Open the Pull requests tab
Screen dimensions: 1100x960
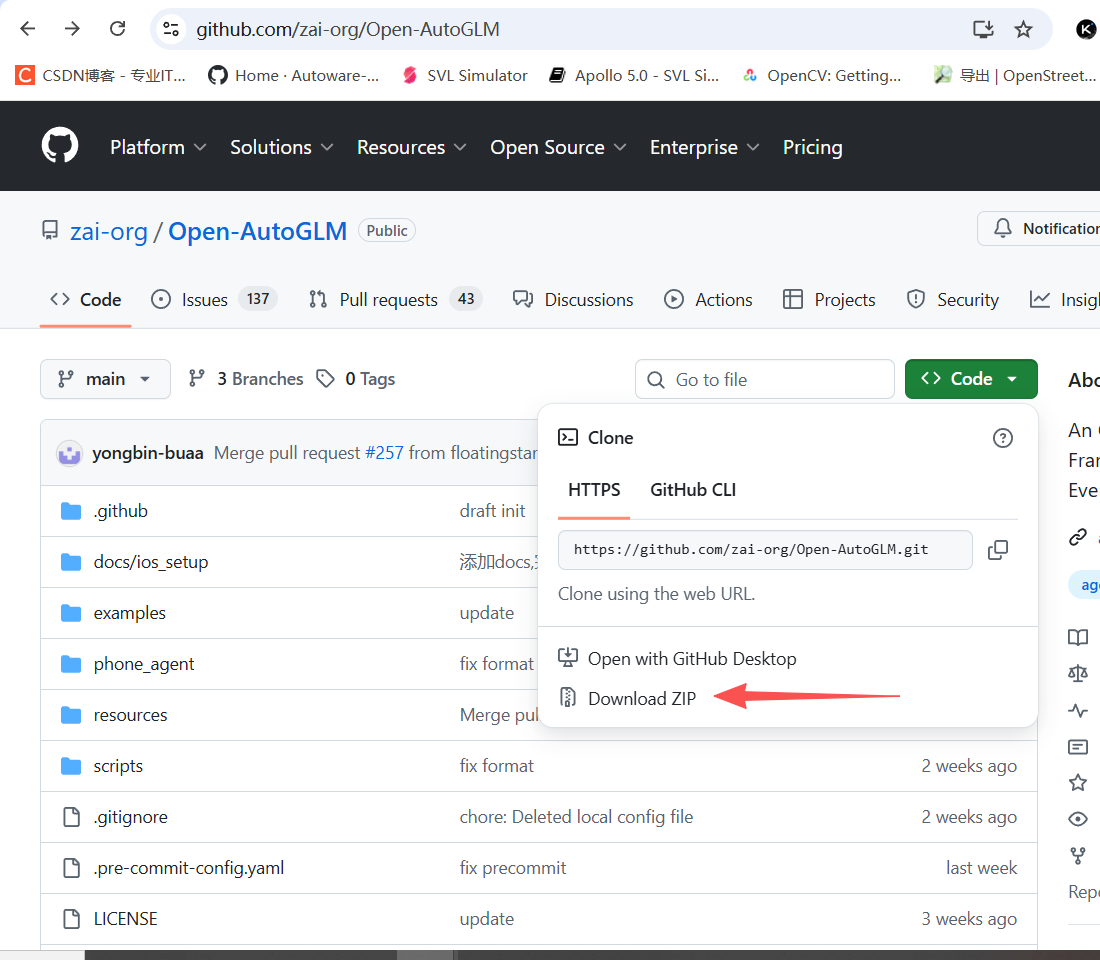tap(395, 300)
